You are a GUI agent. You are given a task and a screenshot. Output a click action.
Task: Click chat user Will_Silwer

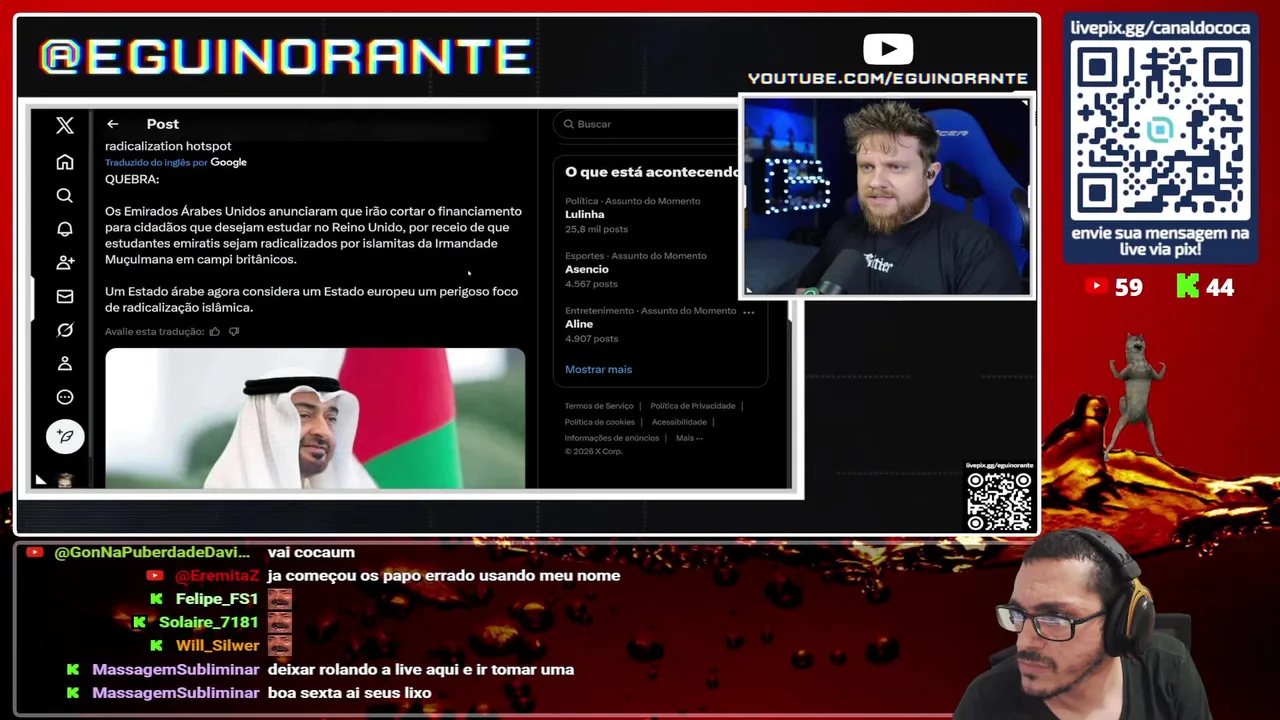[217, 646]
